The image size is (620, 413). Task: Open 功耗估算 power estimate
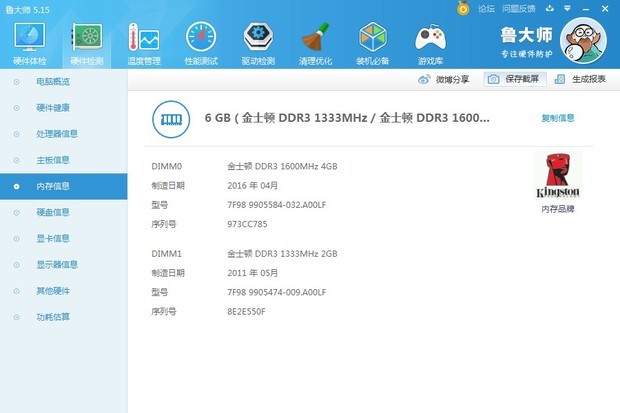coord(64,317)
